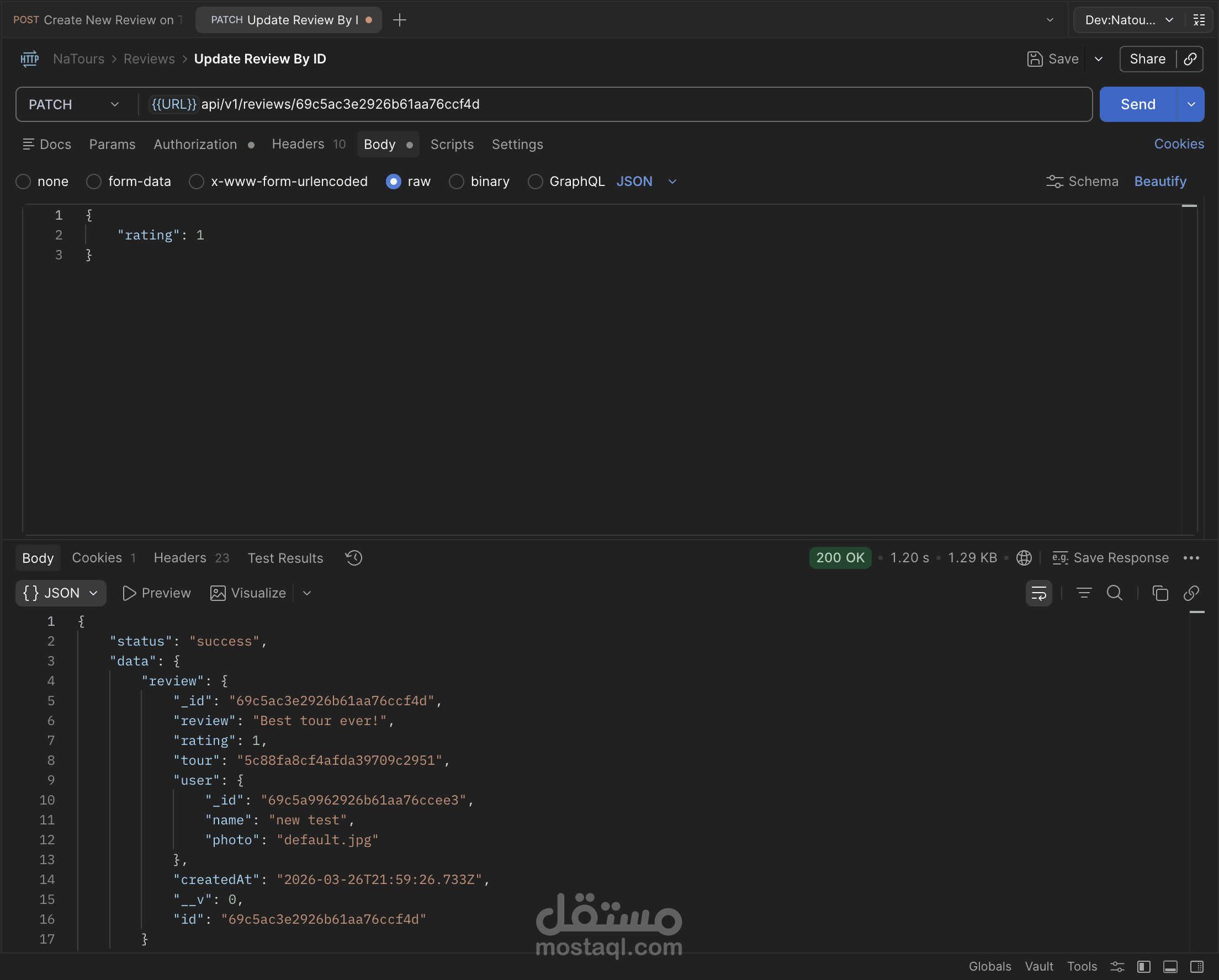1219x980 pixels.
Task: Open the response Headers tab
Action: click(x=180, y=558)
